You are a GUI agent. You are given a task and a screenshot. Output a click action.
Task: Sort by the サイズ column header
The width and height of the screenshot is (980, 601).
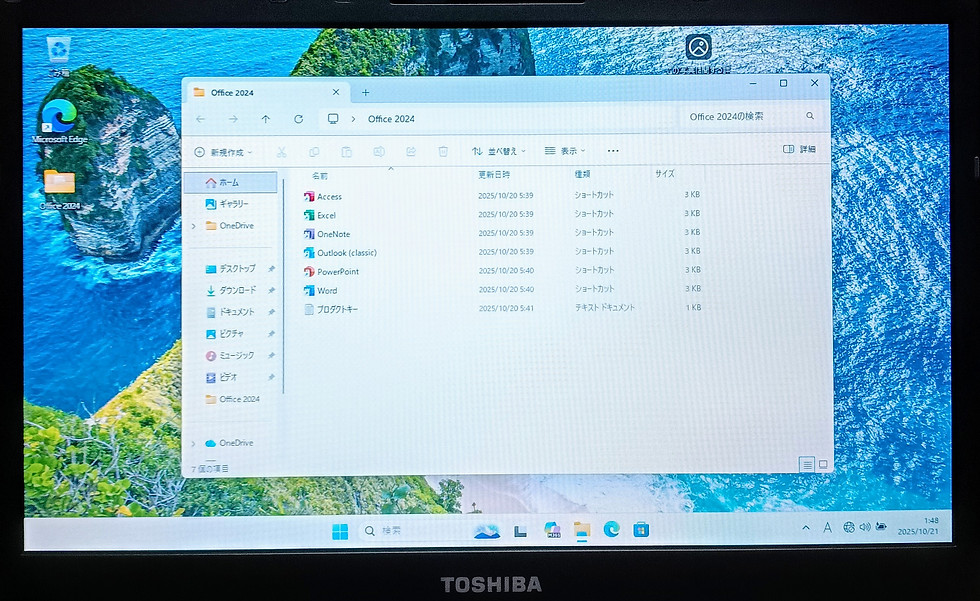(x=665, y=173)
